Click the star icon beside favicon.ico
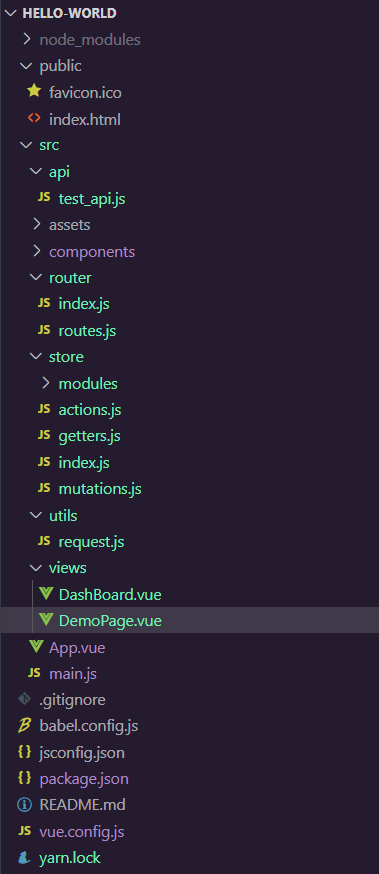379x874 pixels. [x=35, y=91]
